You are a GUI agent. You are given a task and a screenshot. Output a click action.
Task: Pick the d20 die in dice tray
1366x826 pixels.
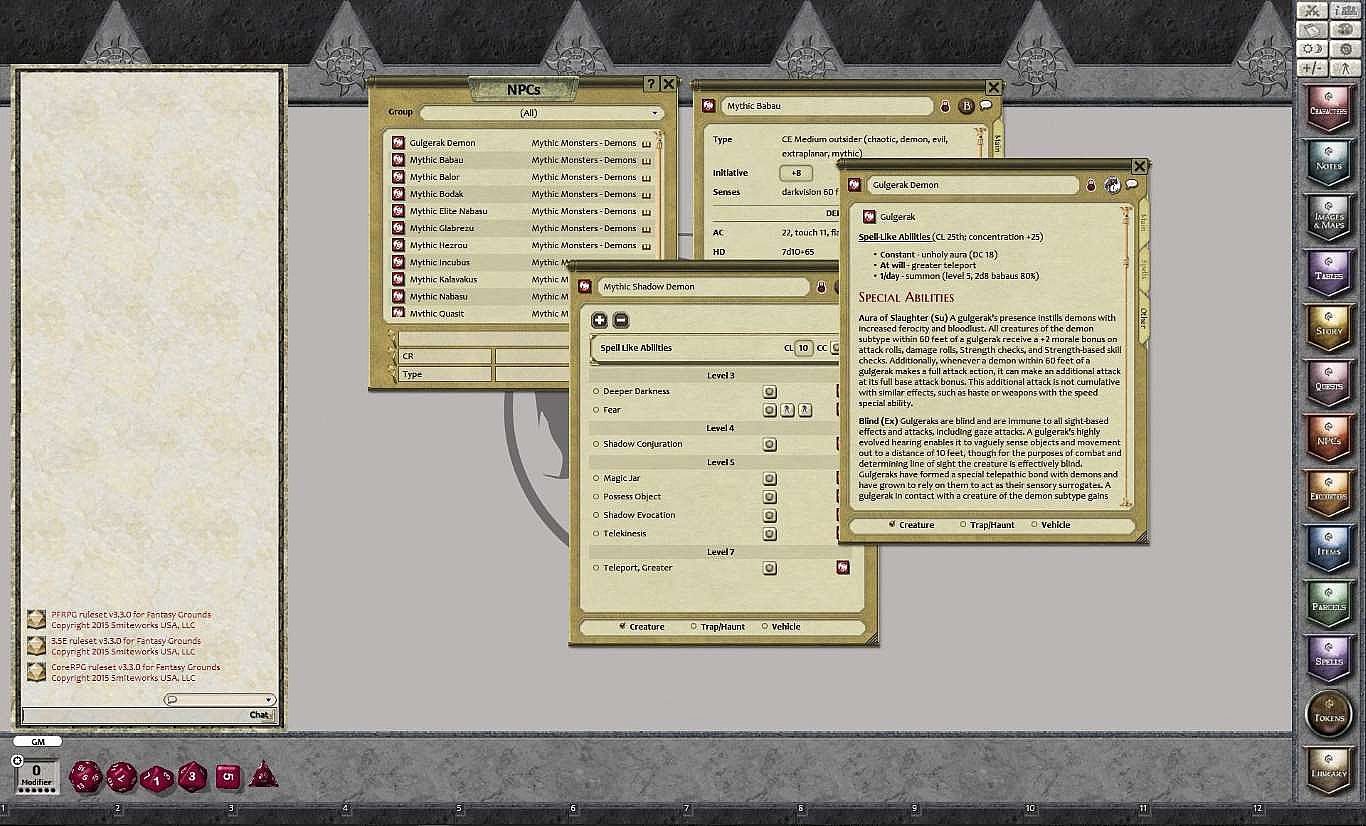pyautogui.click(x=84, y=775)
